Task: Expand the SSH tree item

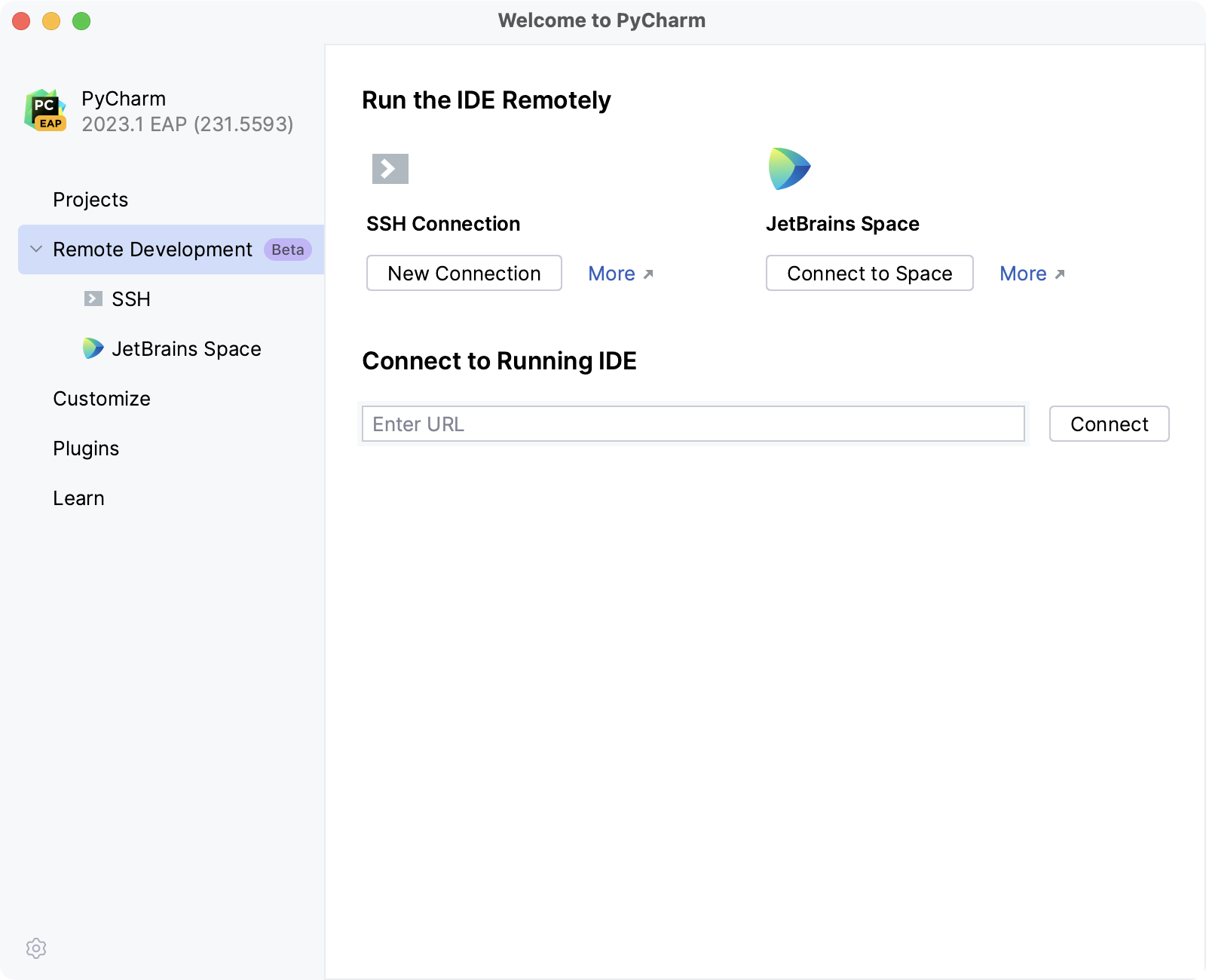Action: (x=131, y=299)
